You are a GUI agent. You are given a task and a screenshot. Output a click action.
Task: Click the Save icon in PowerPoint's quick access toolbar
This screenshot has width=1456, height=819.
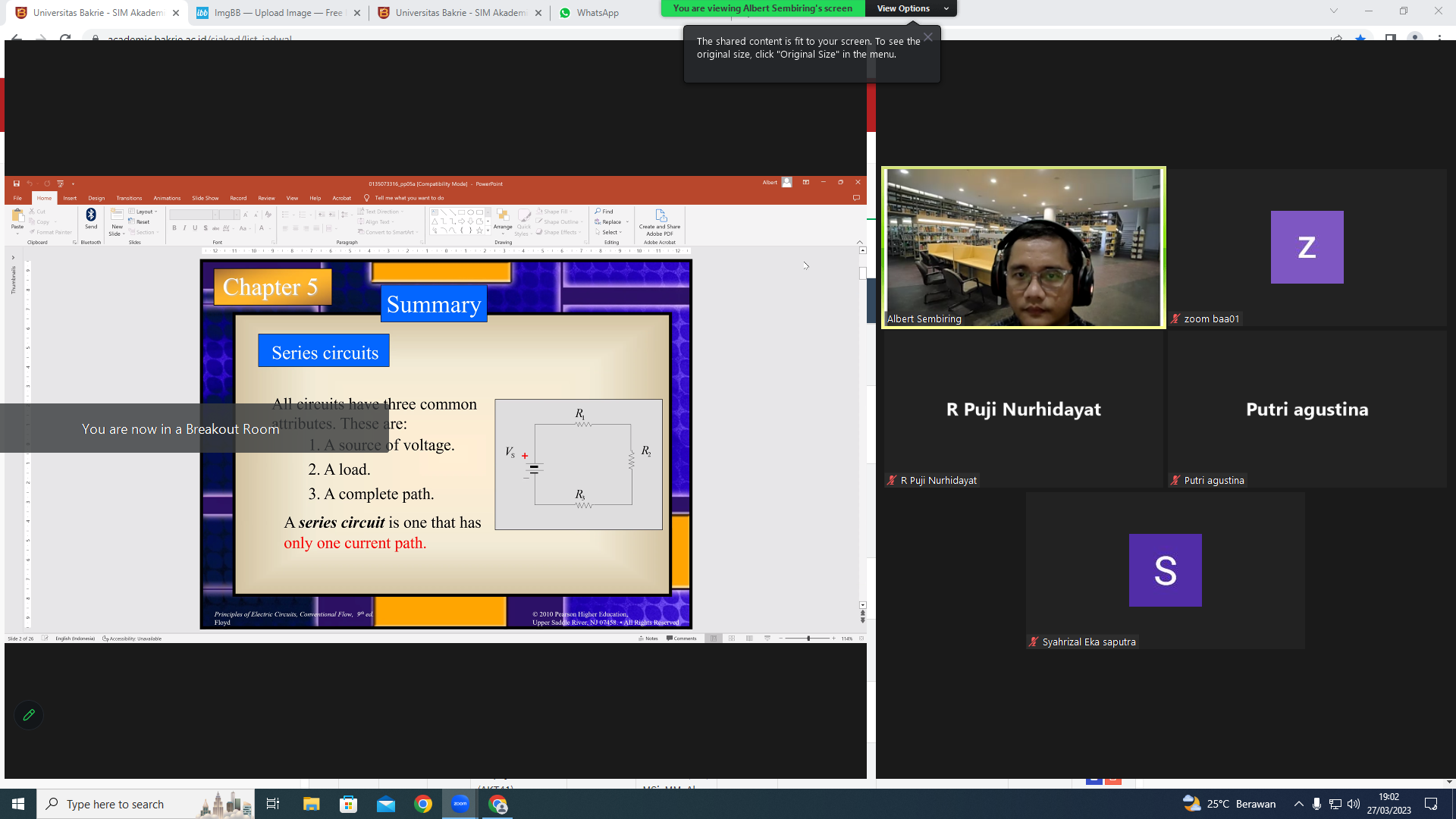[16, 184]
